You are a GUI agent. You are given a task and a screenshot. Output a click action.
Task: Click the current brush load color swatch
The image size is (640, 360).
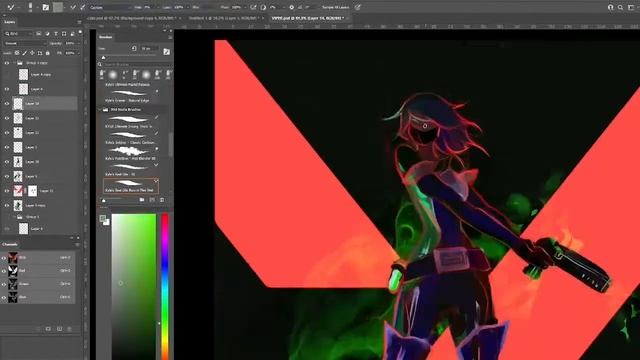58,7
